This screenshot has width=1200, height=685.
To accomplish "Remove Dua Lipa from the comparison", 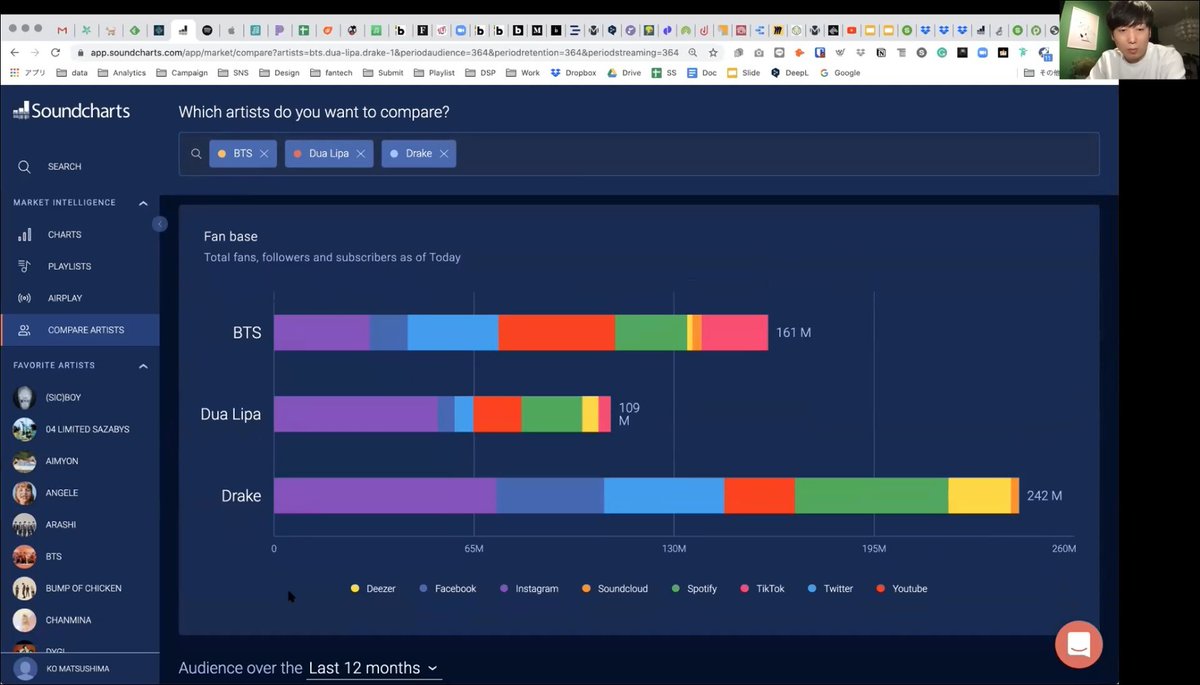I will point(361,154).
